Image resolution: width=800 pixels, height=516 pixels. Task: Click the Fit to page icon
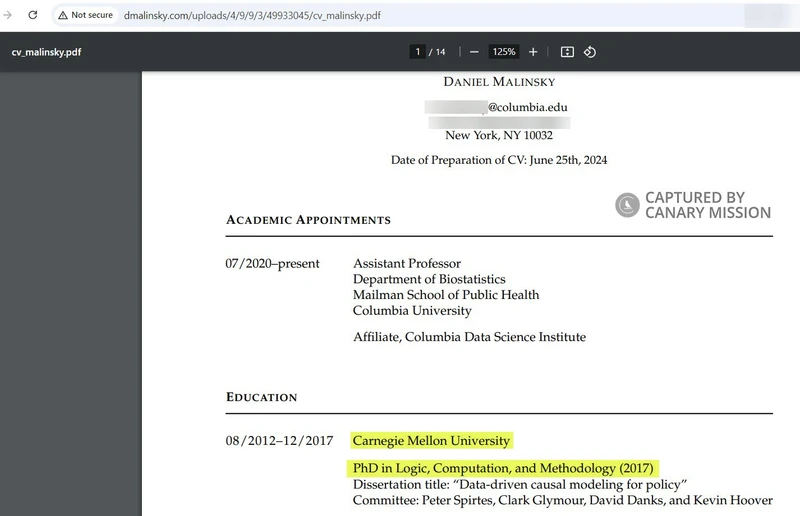click(567, 52)
